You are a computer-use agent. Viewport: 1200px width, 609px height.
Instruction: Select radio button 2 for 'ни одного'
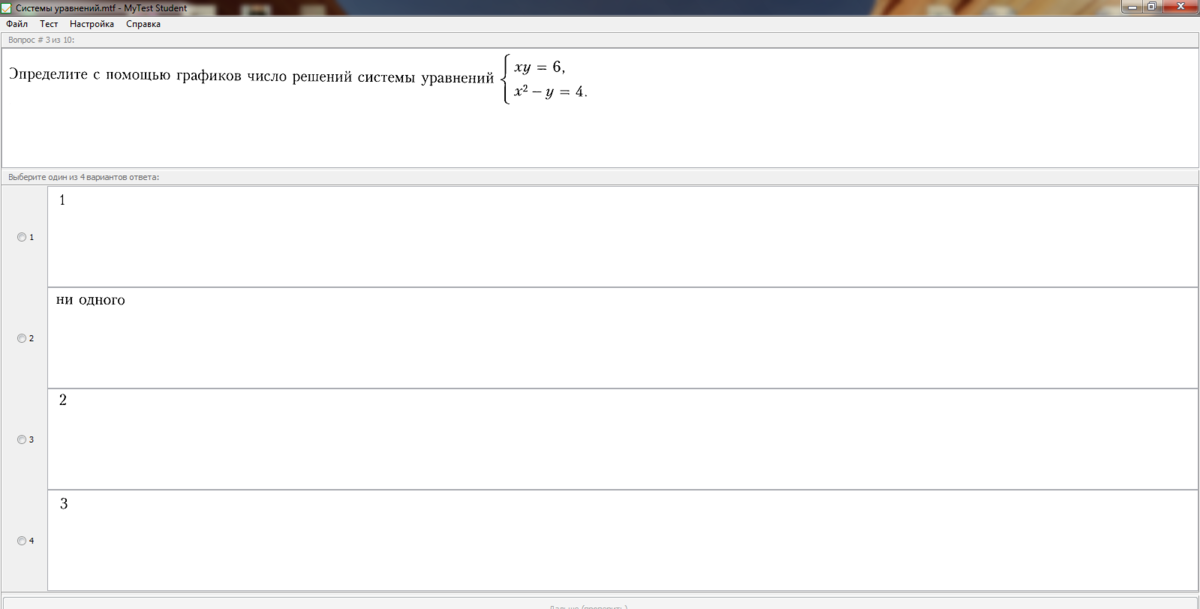(22, 338)
